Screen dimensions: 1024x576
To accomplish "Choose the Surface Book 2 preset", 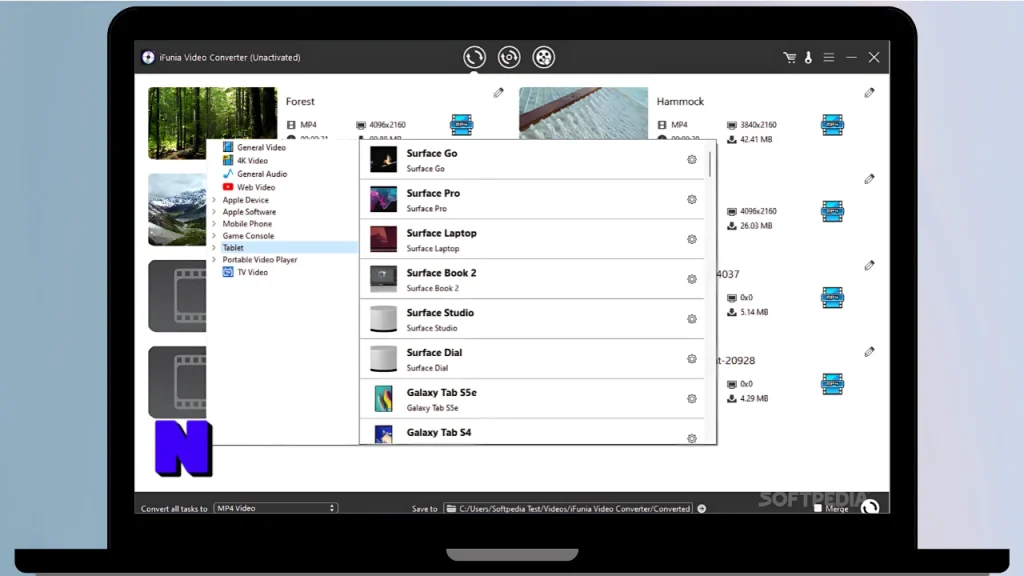I will tap(532, 279).
